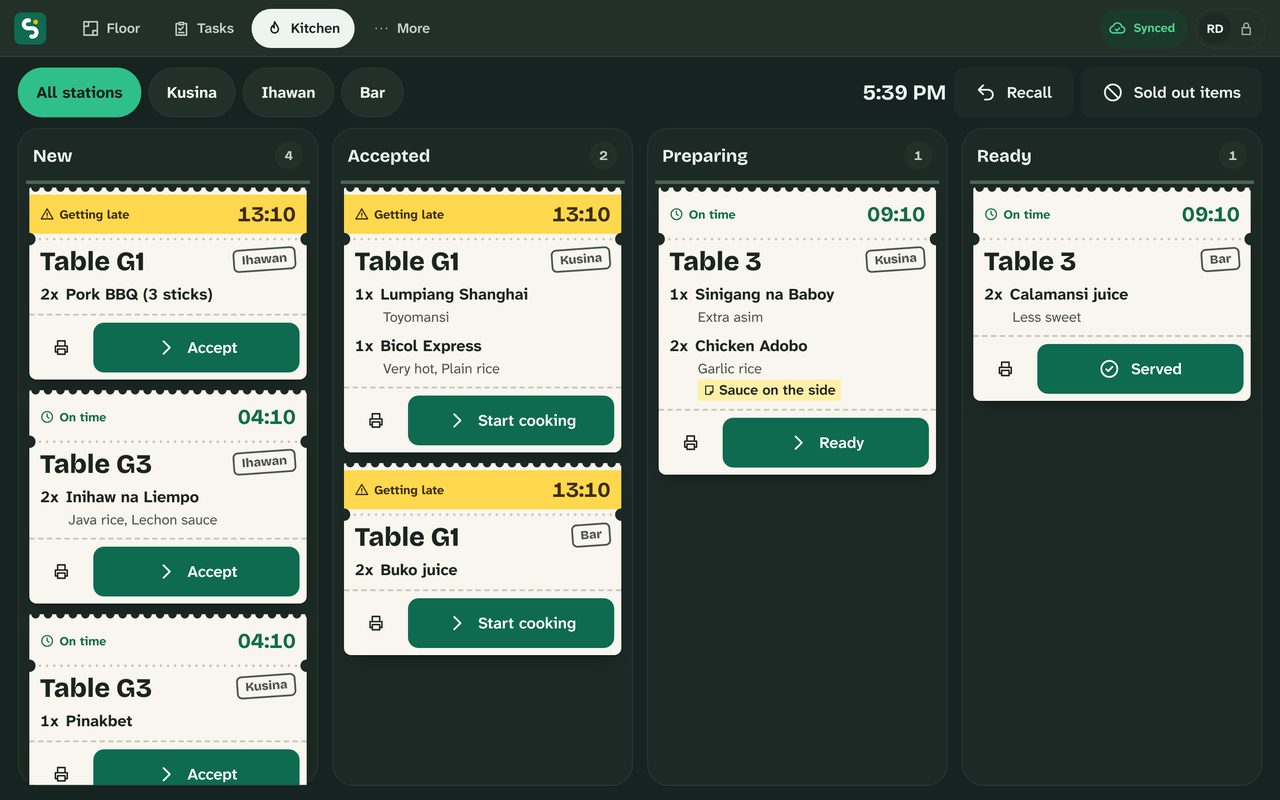1280x800 pixels.
Task: Select the Chicken Adobo item line
Action: tap(738, 346)
